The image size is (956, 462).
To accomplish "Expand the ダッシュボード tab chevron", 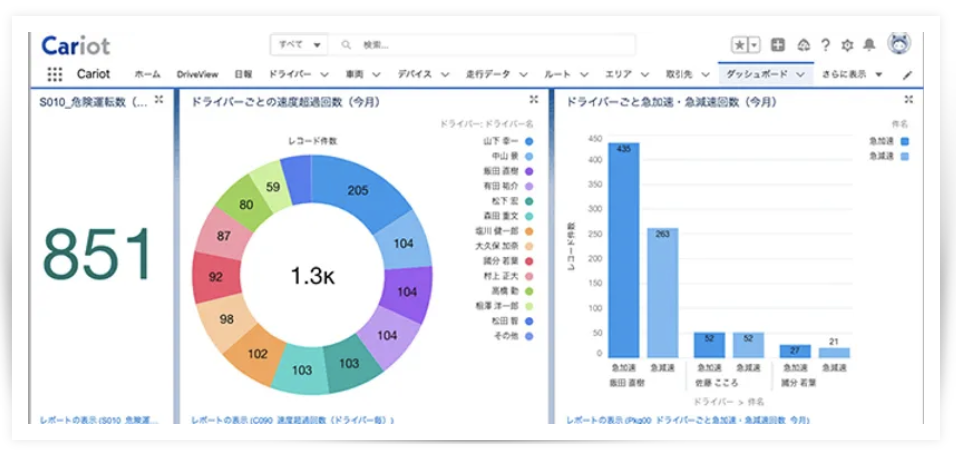I will 801,75.
